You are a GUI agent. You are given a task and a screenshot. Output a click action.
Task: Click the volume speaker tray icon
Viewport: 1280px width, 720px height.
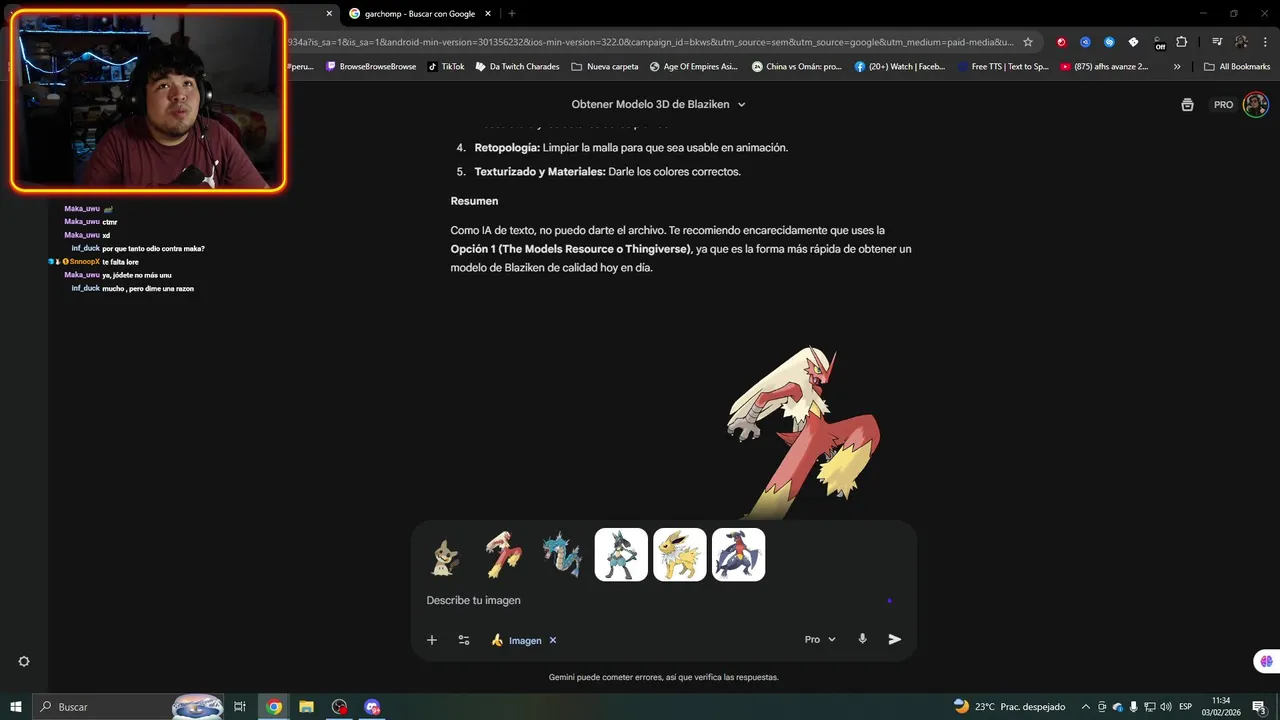coord(1166,707)
